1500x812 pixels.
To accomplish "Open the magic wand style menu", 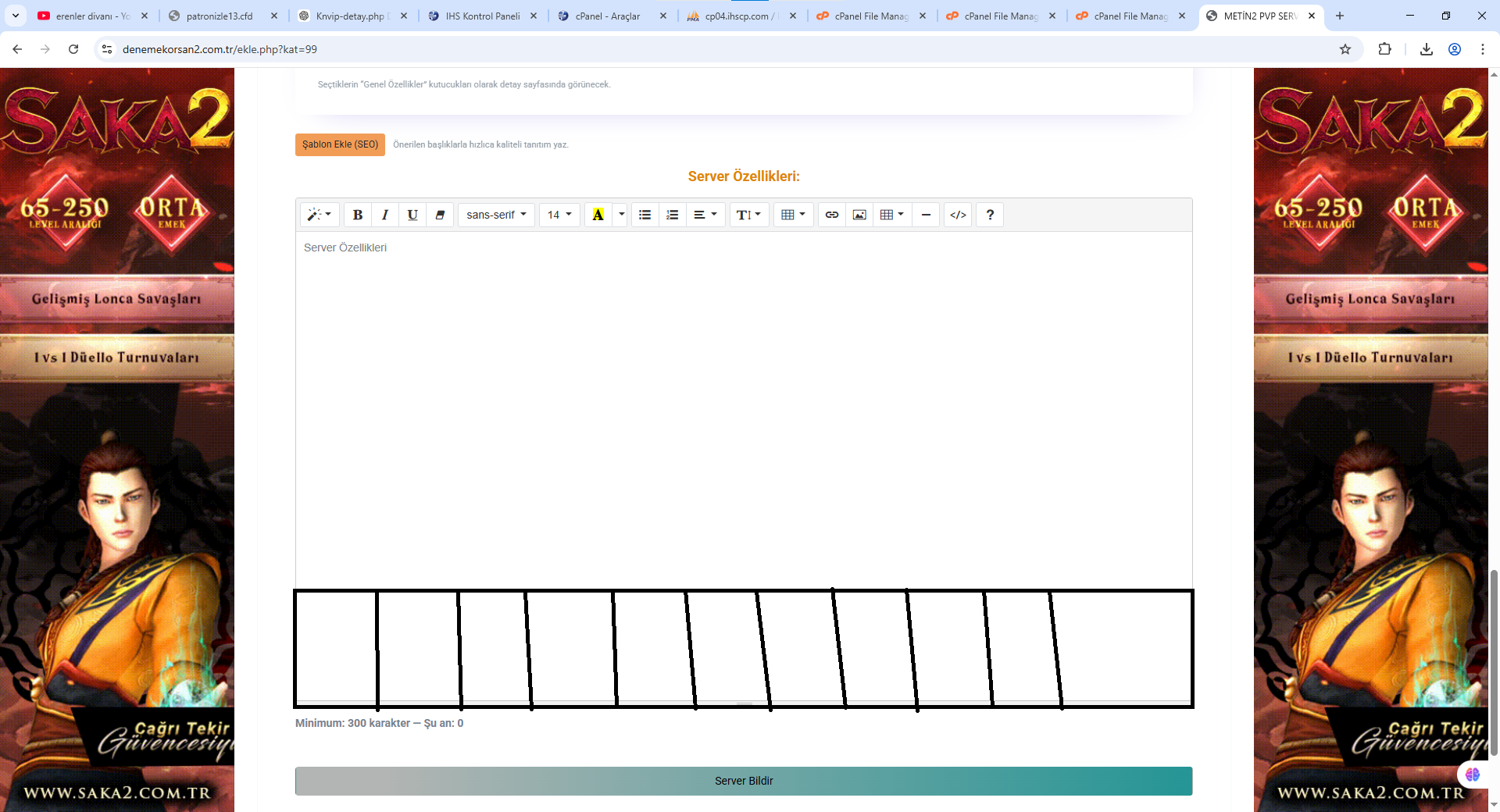I will click(x=320, y=215).
